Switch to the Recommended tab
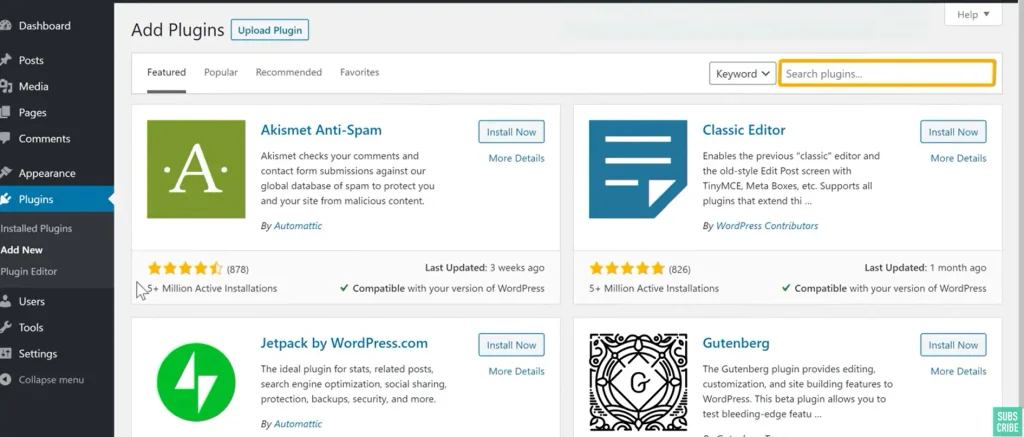1024x437 pixels. [x=289, y=73]
